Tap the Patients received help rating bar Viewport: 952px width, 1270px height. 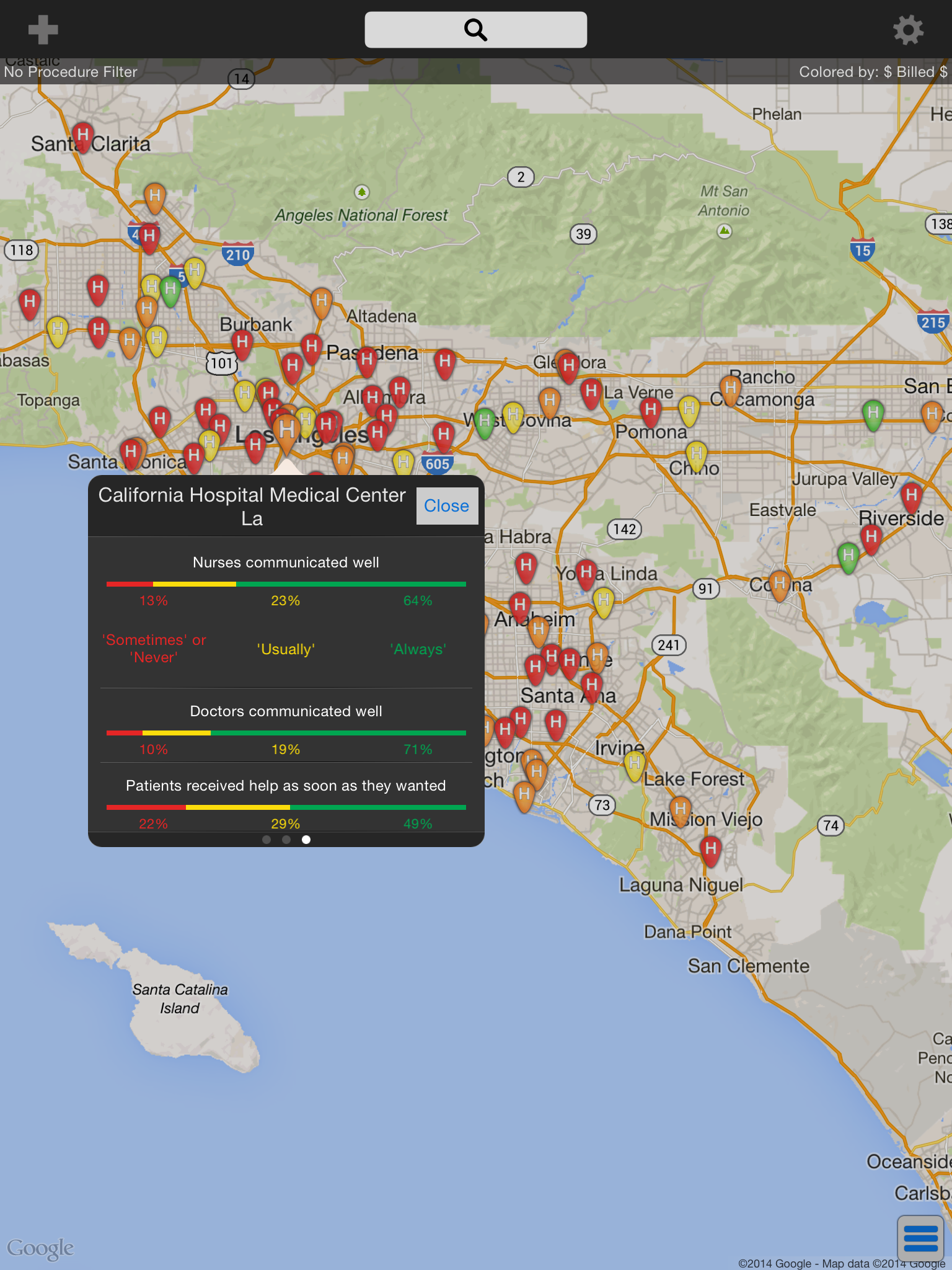[286, 807]
